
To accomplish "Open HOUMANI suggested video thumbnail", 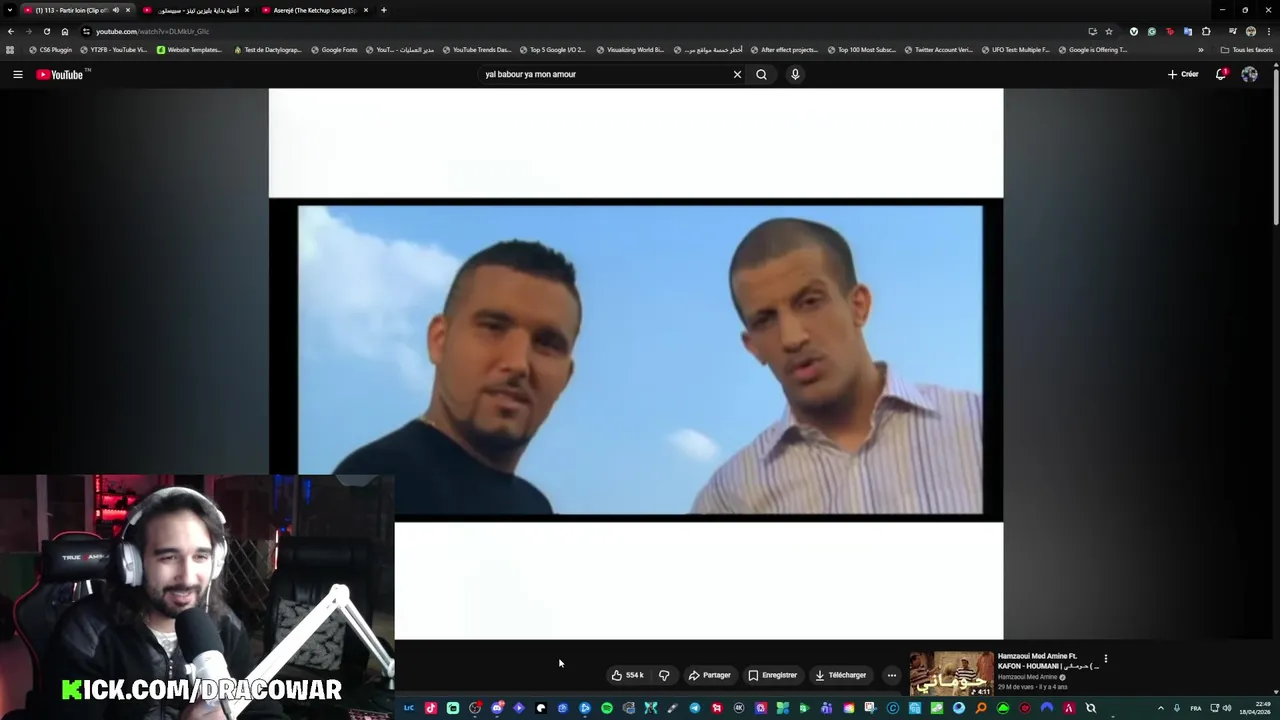I will 952,674.
